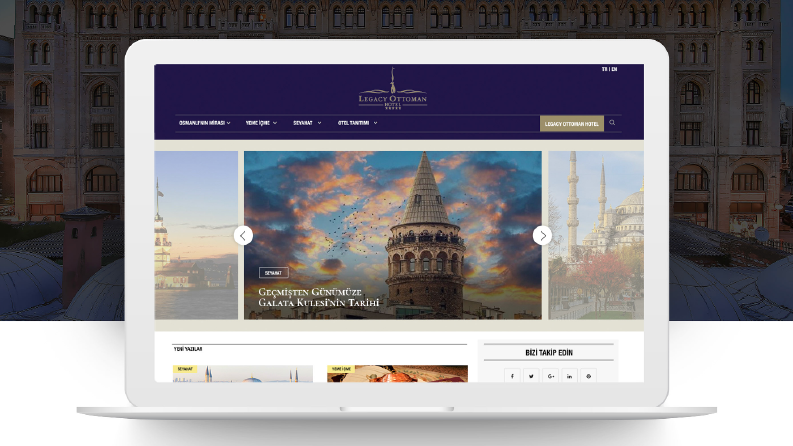
Task: Expand Otel Tanıtımı menu chevron
Action: click(x=375, y=123)
